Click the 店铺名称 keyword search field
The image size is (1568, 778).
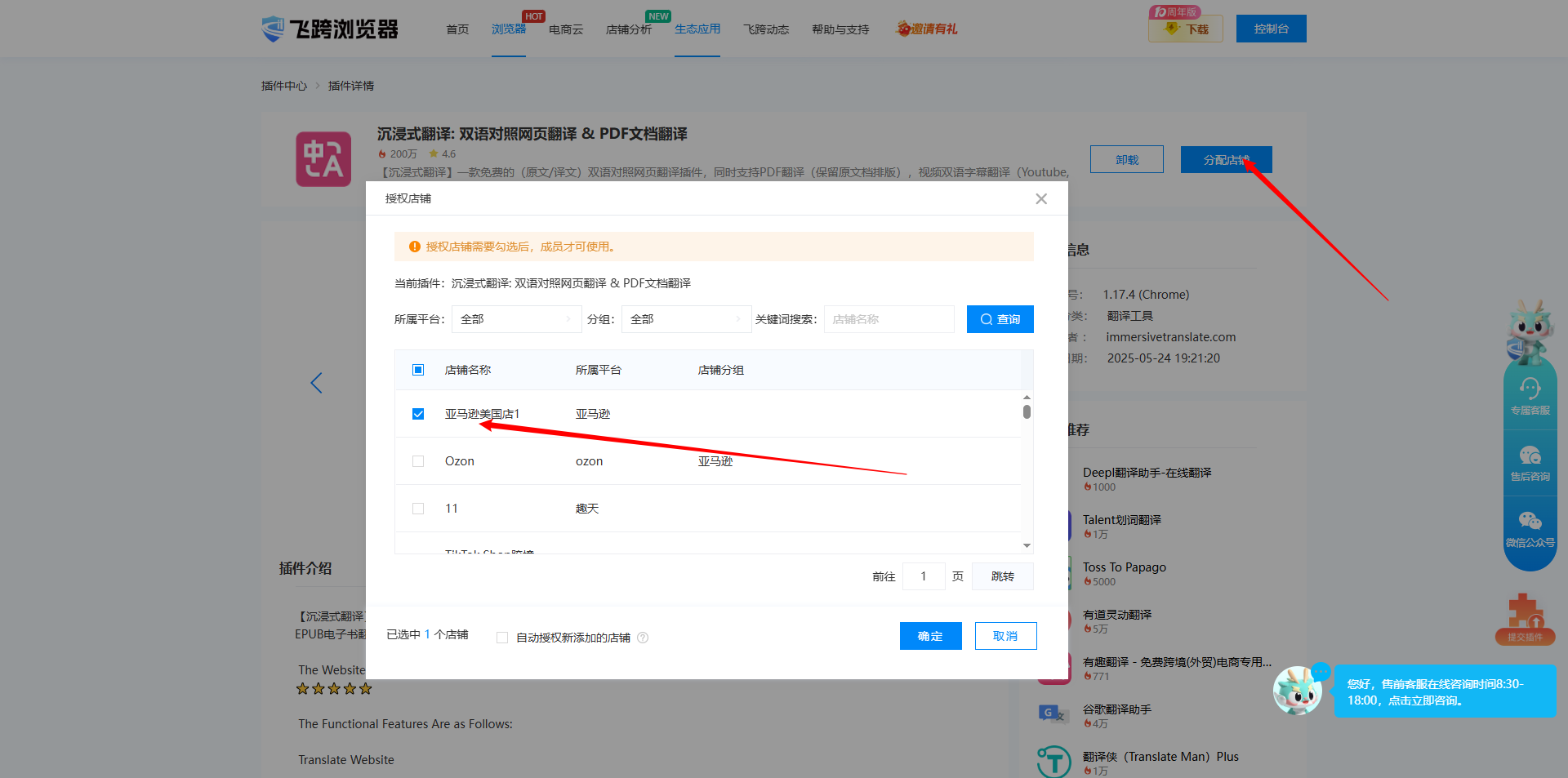(x=889, y=319)
